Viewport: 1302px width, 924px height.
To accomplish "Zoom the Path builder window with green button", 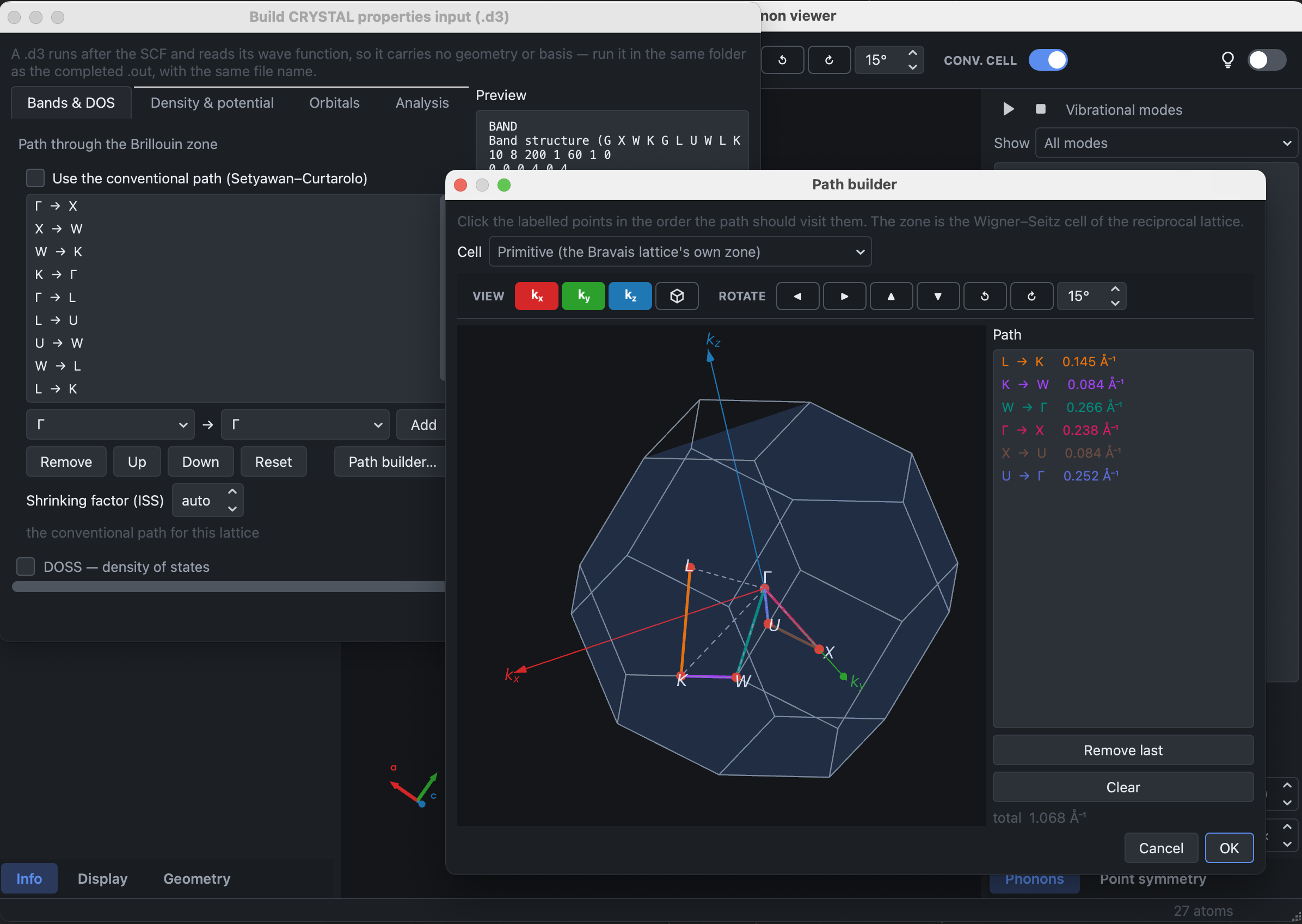I will (x=503, y=185).
